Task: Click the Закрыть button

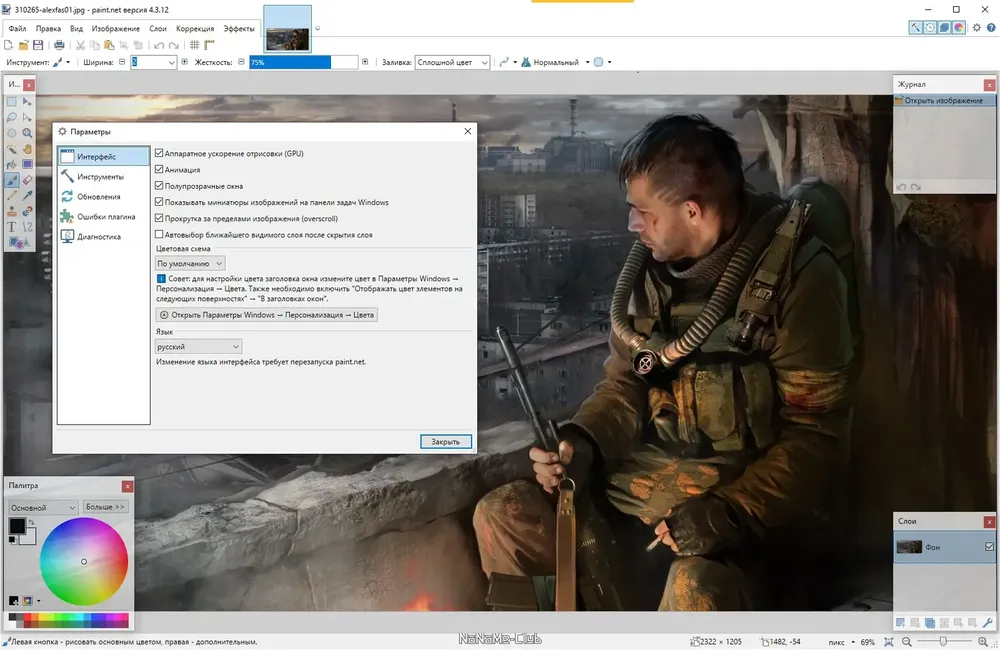Action: click(446, 441)
